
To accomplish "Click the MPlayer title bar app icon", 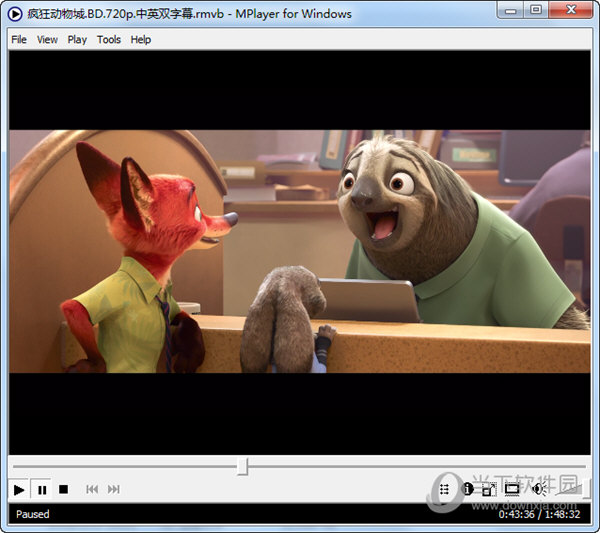I will point(16,14).
